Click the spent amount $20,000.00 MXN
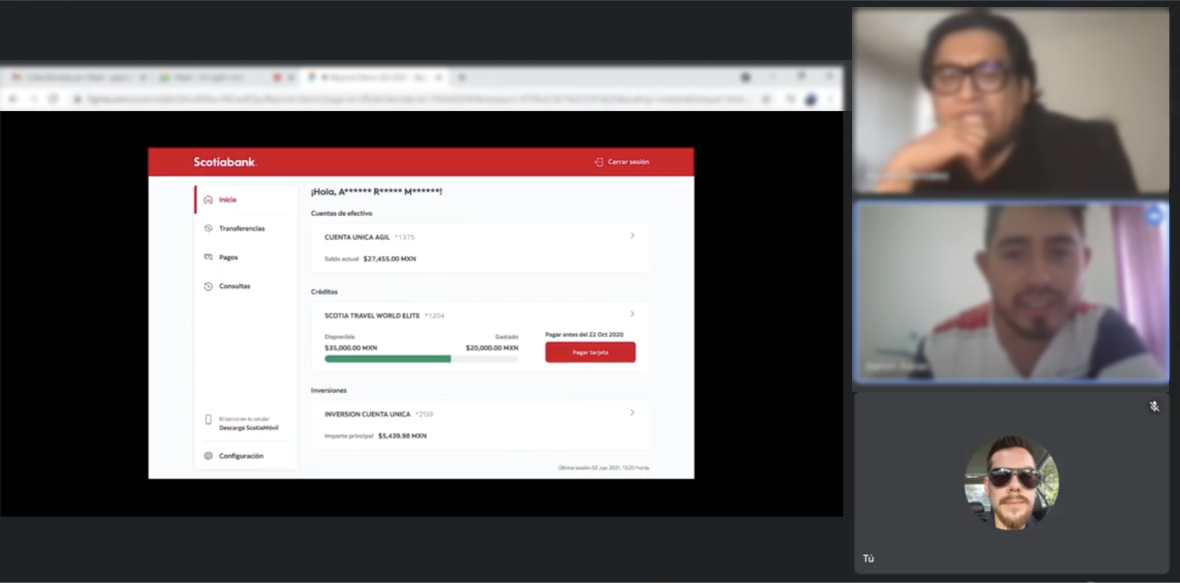This screenshot has height=583, width=1180. (492, 348)
